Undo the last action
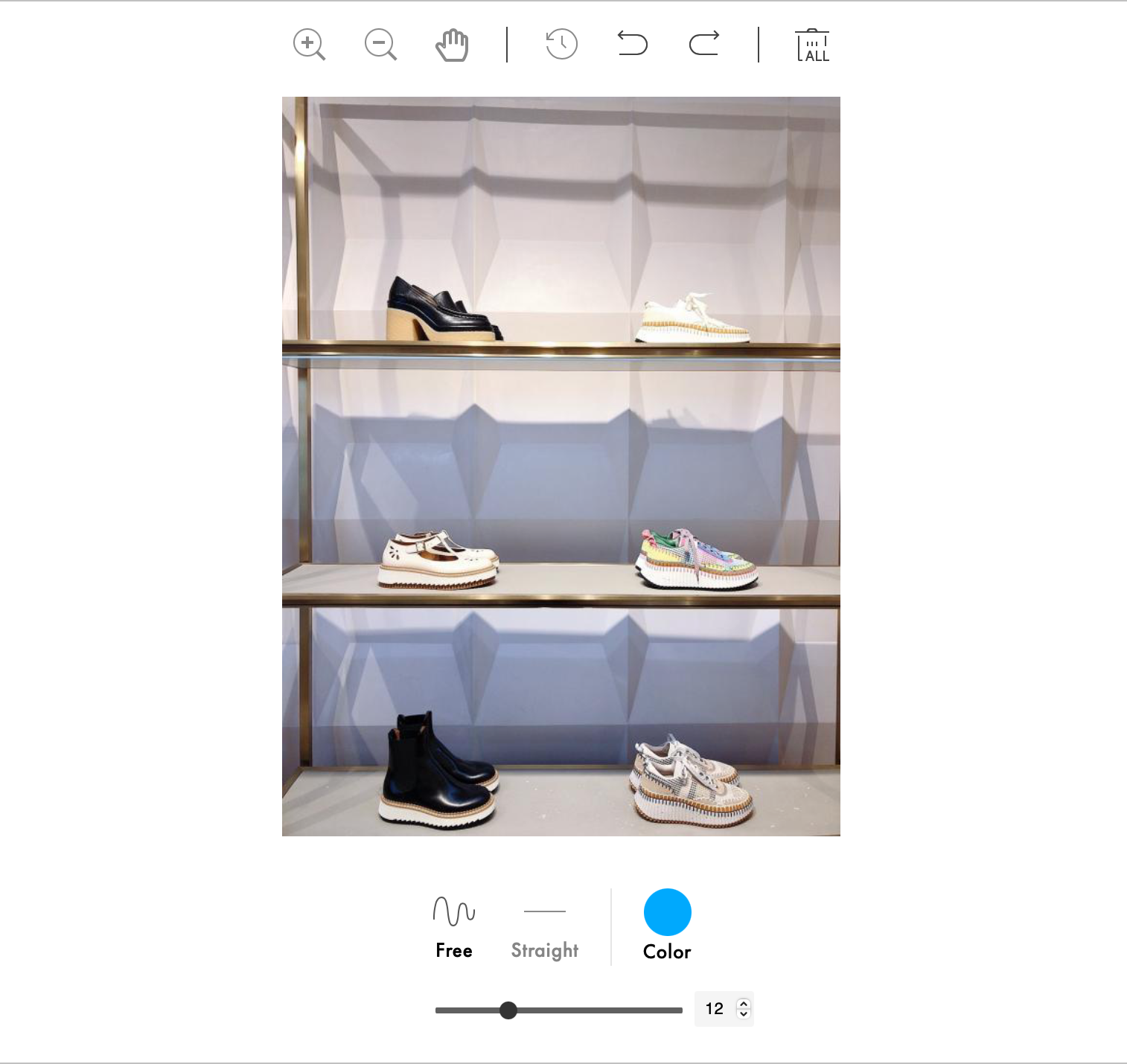Viewport: 1127px width, 1064px height. pos(632,44)
